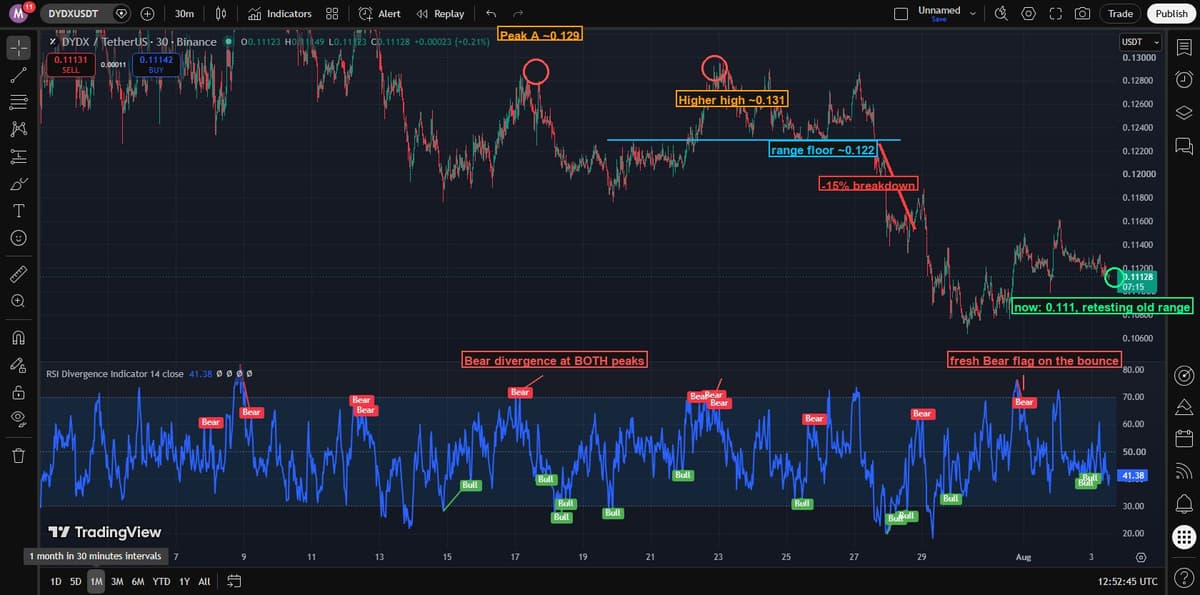The height and width of the screenshot is (595, 1200).
Task: Open DYDXUSDT symbol search
Action: (88, 14)
